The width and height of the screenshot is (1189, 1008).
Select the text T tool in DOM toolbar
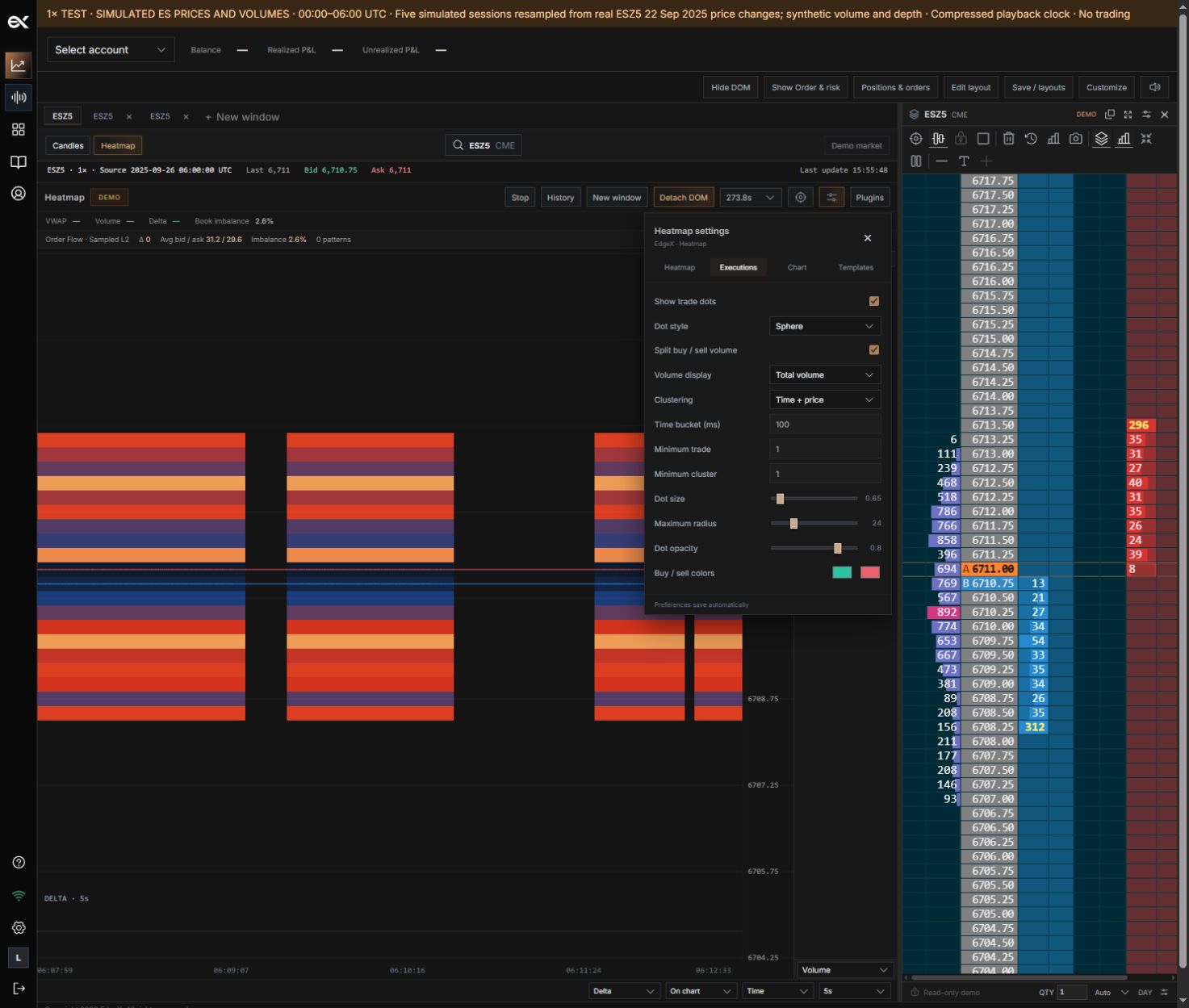pos(964,161)
